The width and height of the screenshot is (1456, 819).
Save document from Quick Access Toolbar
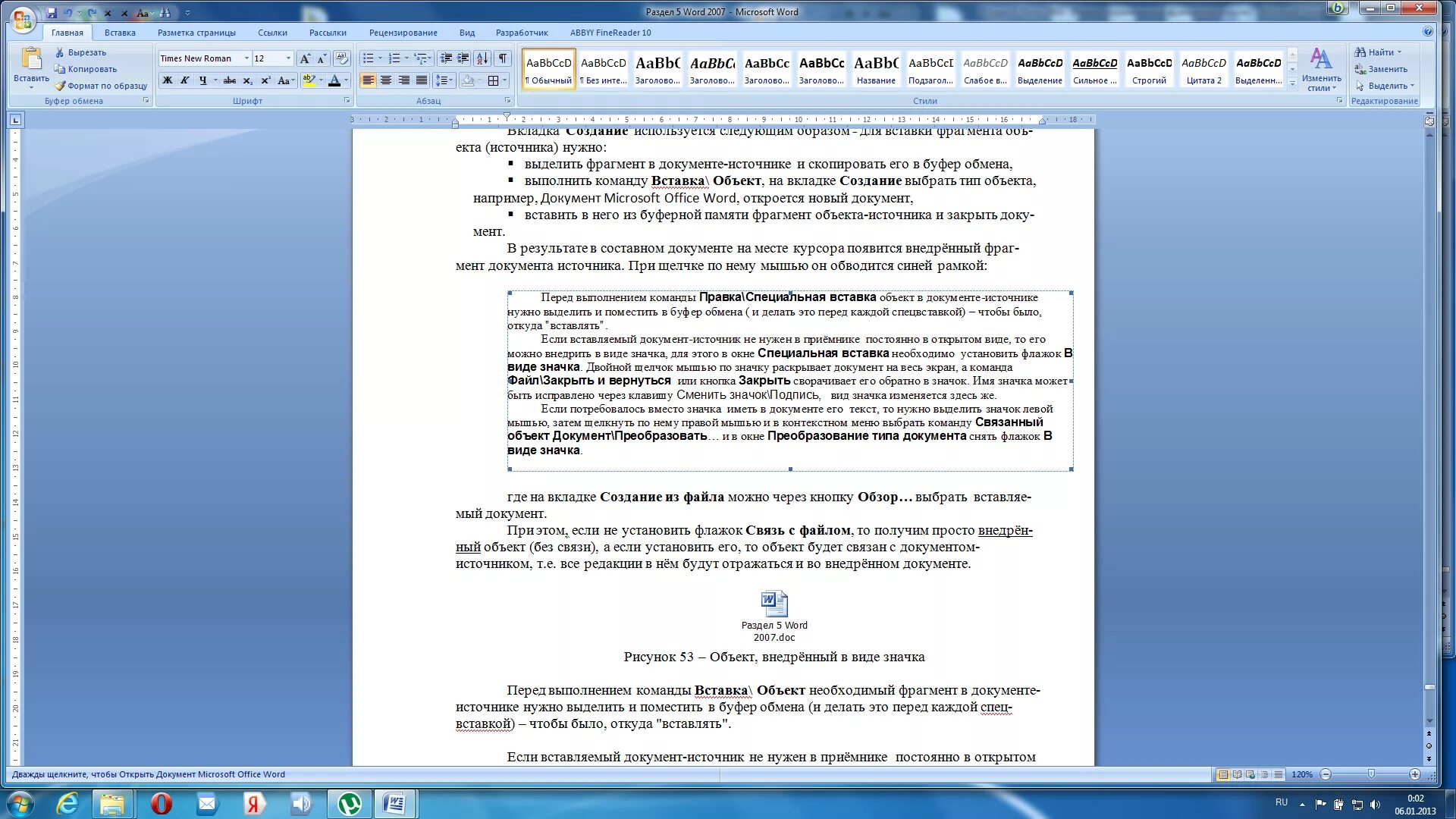(x=52, y=13)
